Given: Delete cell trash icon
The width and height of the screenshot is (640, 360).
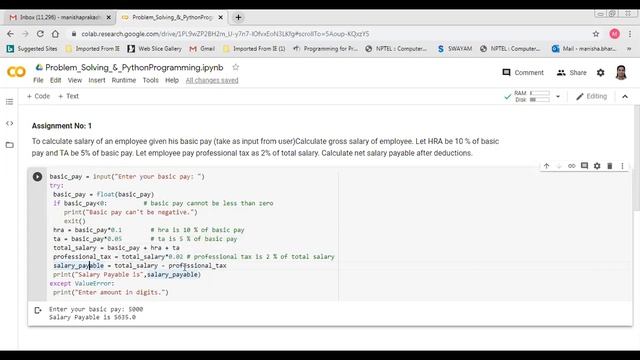Looking at the screenshot, I should pos(609,166).
